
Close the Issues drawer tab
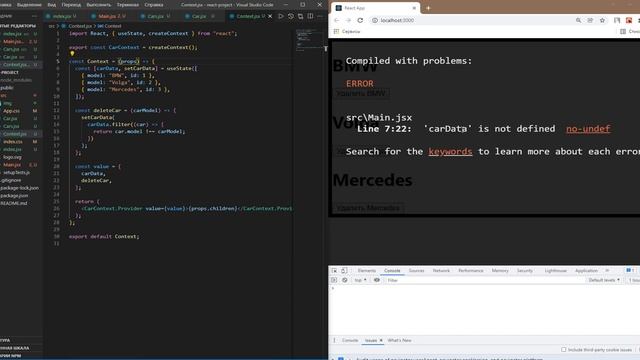(x=381, y=340)
